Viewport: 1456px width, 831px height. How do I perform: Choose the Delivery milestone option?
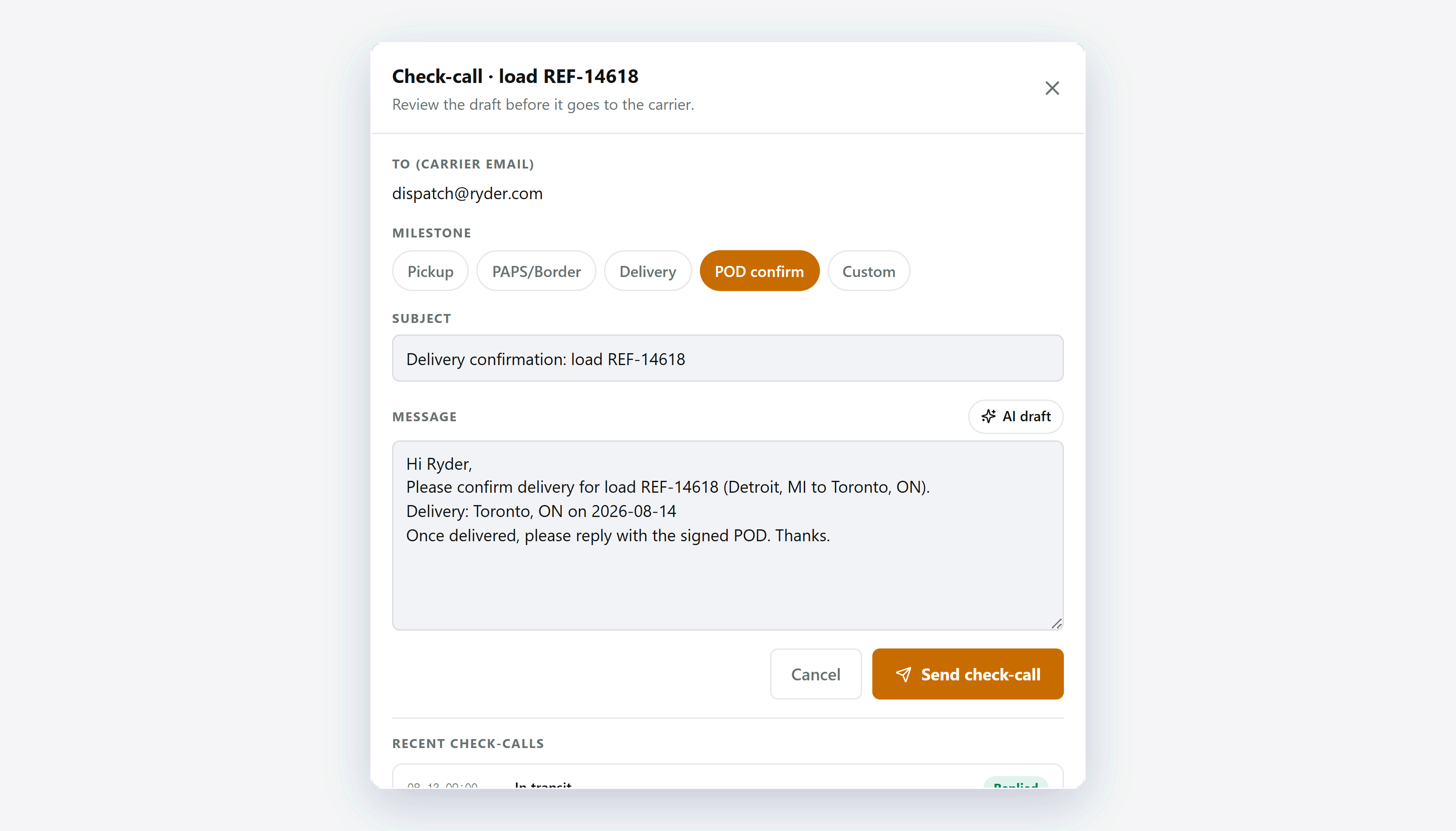(648, 271)
